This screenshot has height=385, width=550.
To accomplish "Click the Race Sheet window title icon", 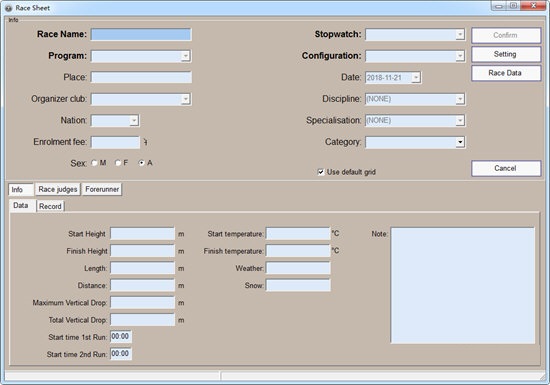I will click(x=8, y=8).
